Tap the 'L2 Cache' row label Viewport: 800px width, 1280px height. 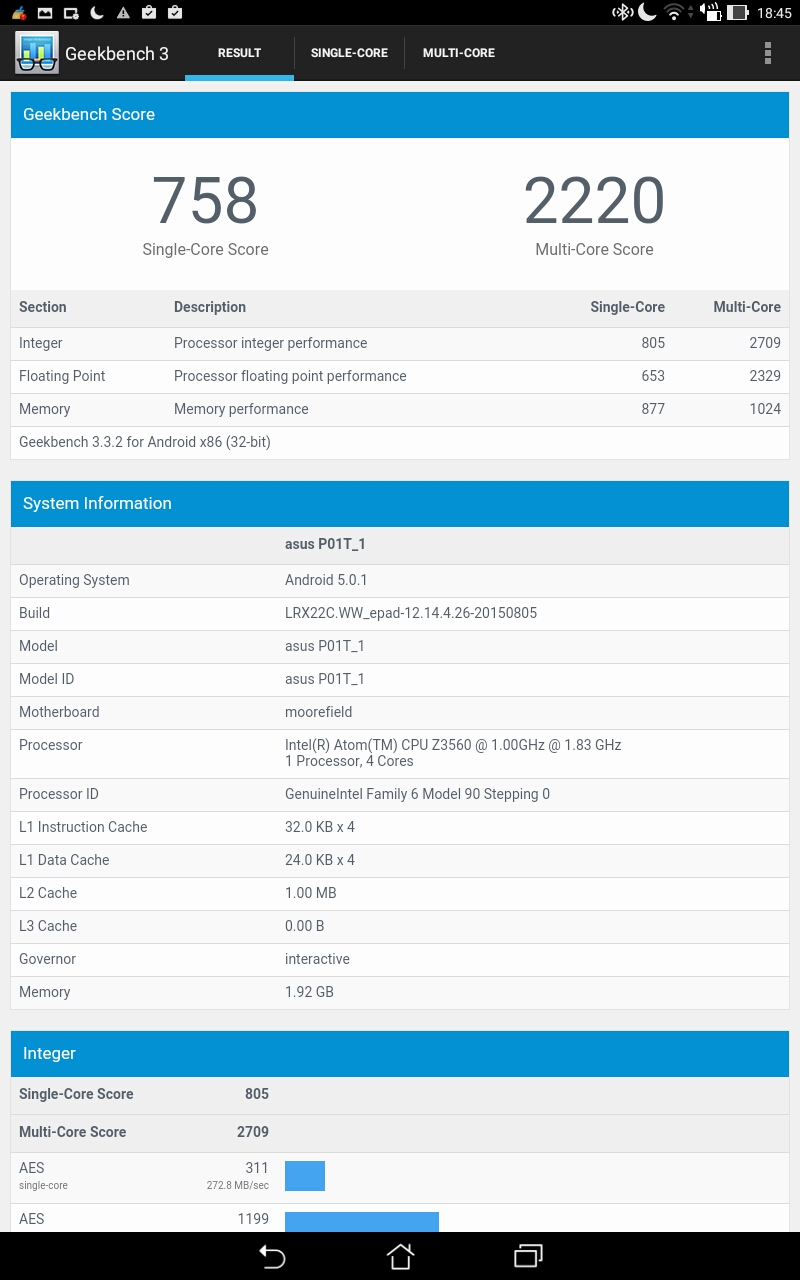click(x=48, y=893)
